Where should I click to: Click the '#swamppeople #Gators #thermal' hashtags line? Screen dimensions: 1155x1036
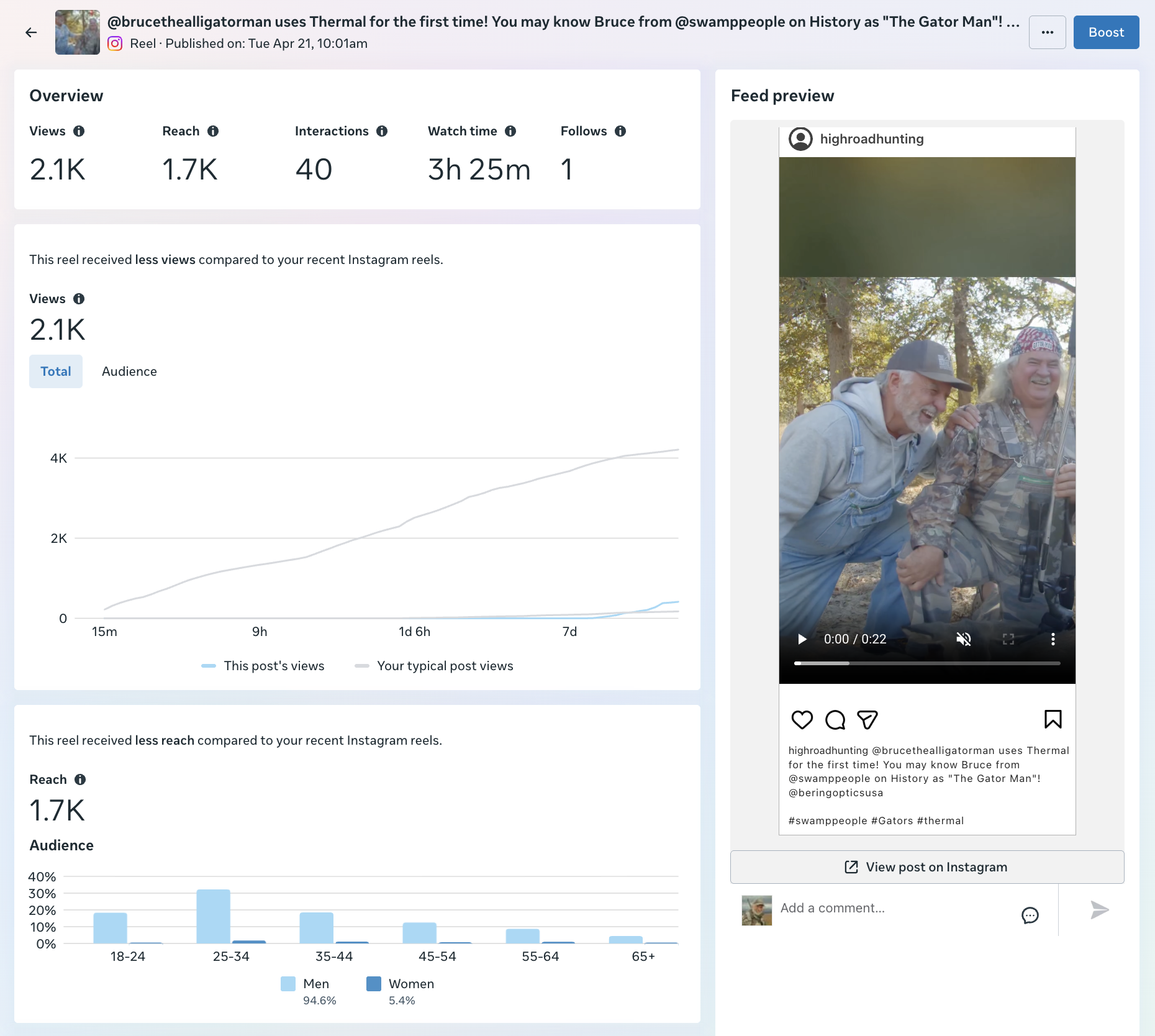[x=876, y=820]
